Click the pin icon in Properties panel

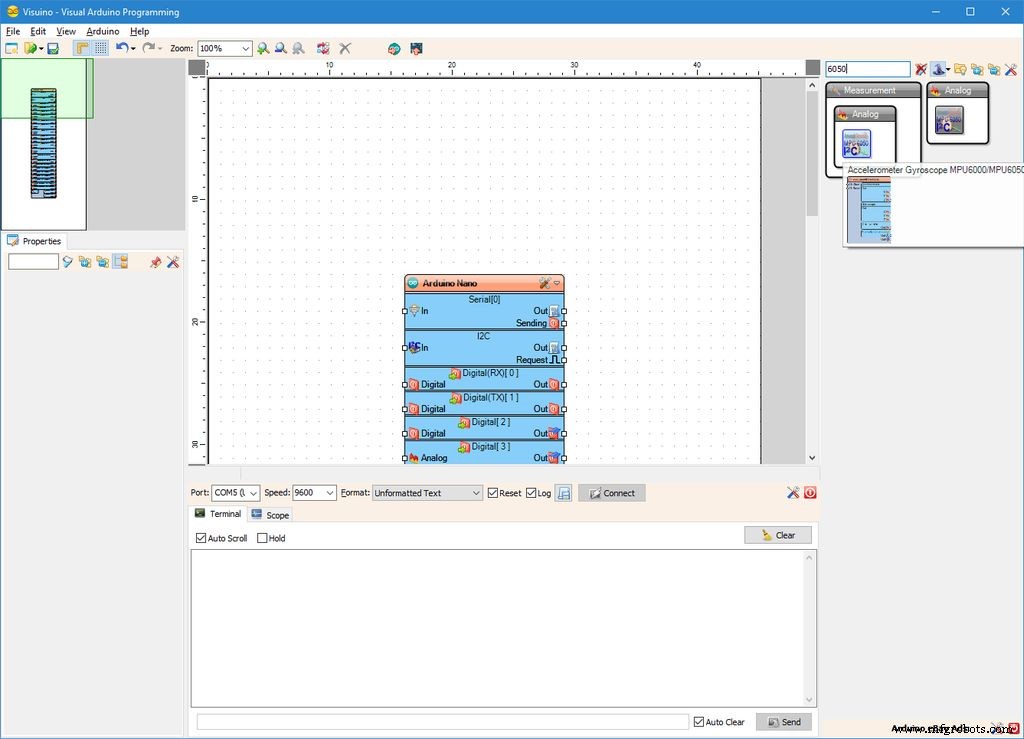pyautogui.click(x=155, y=261)
